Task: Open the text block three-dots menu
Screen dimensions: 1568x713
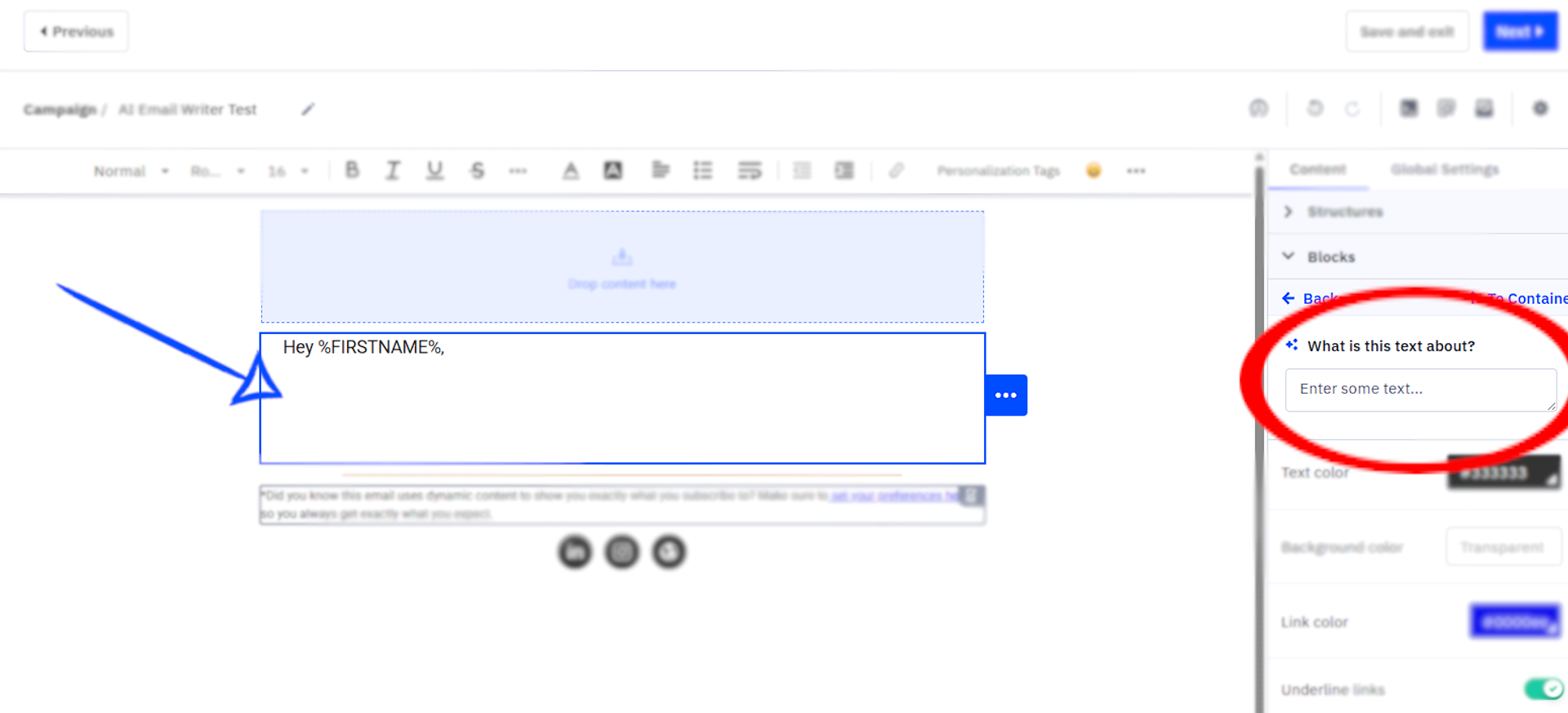Action: (1005, 395)
